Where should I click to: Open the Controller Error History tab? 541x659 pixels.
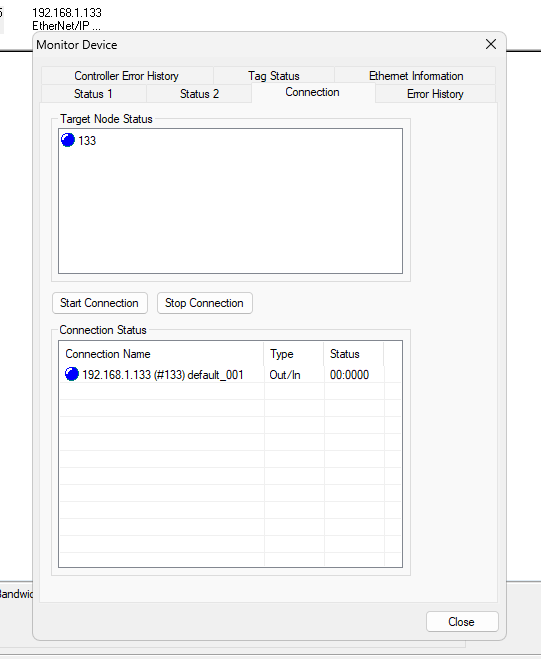click(127, 76)
